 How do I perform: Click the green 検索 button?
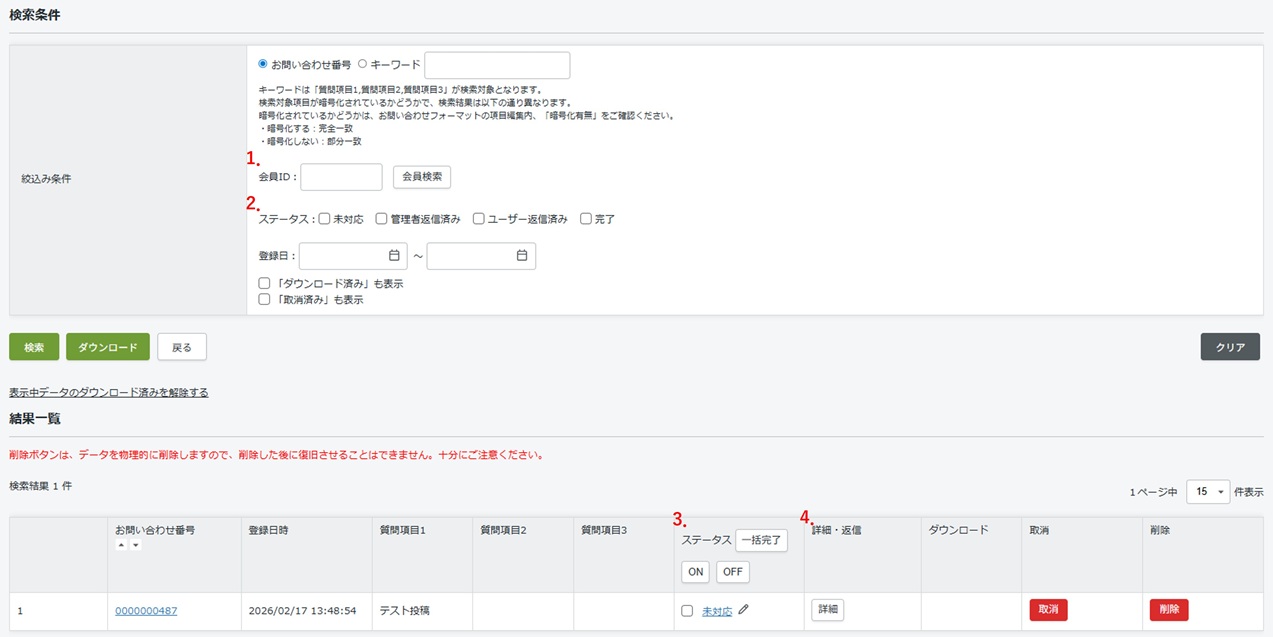(34, 347)
